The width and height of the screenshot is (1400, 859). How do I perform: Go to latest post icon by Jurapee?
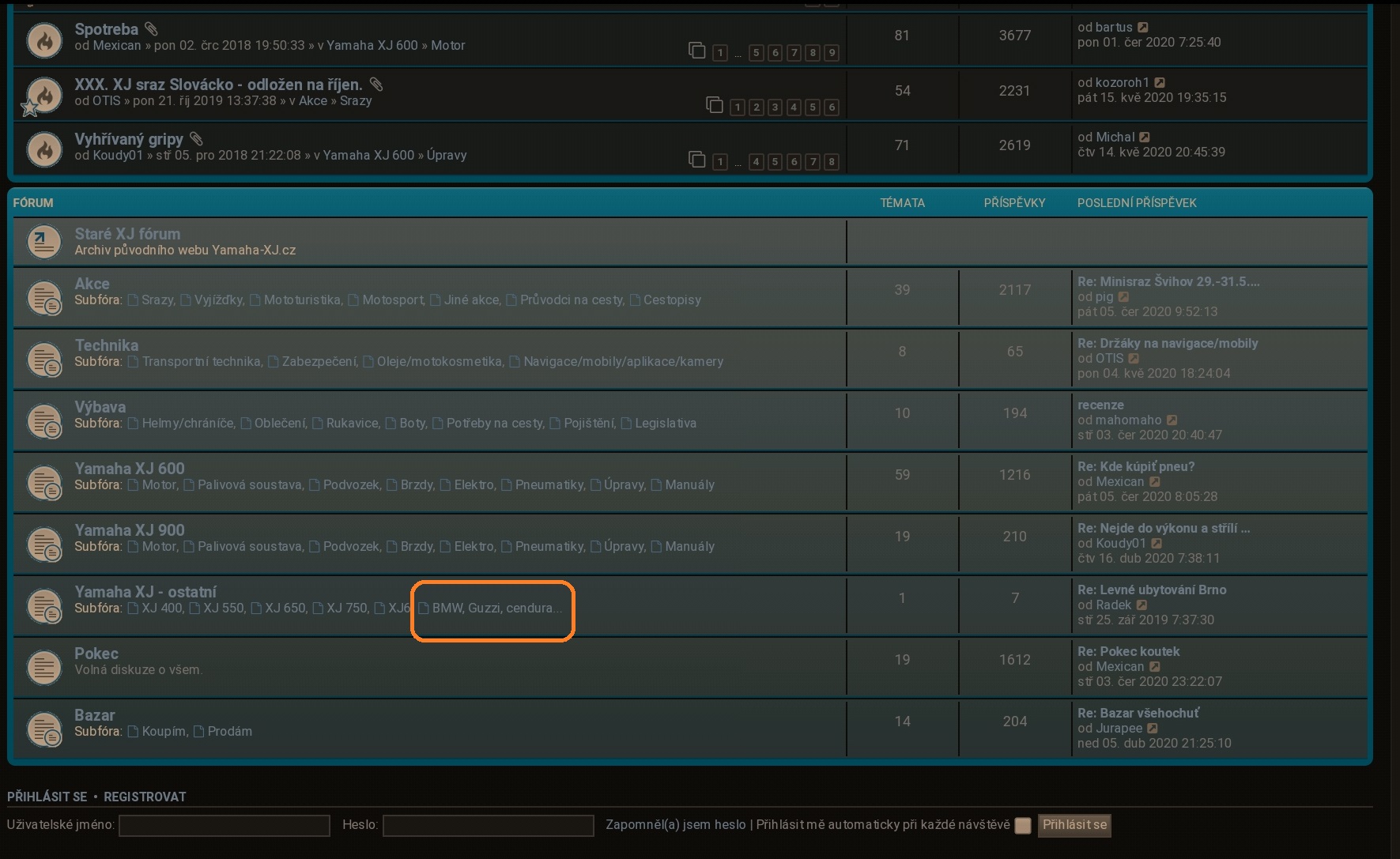pyautogui.click(x=1153, y=729)
